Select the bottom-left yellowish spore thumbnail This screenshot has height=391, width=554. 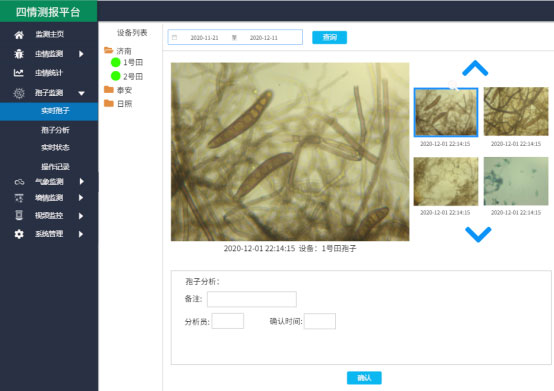[x=446, y=182]
